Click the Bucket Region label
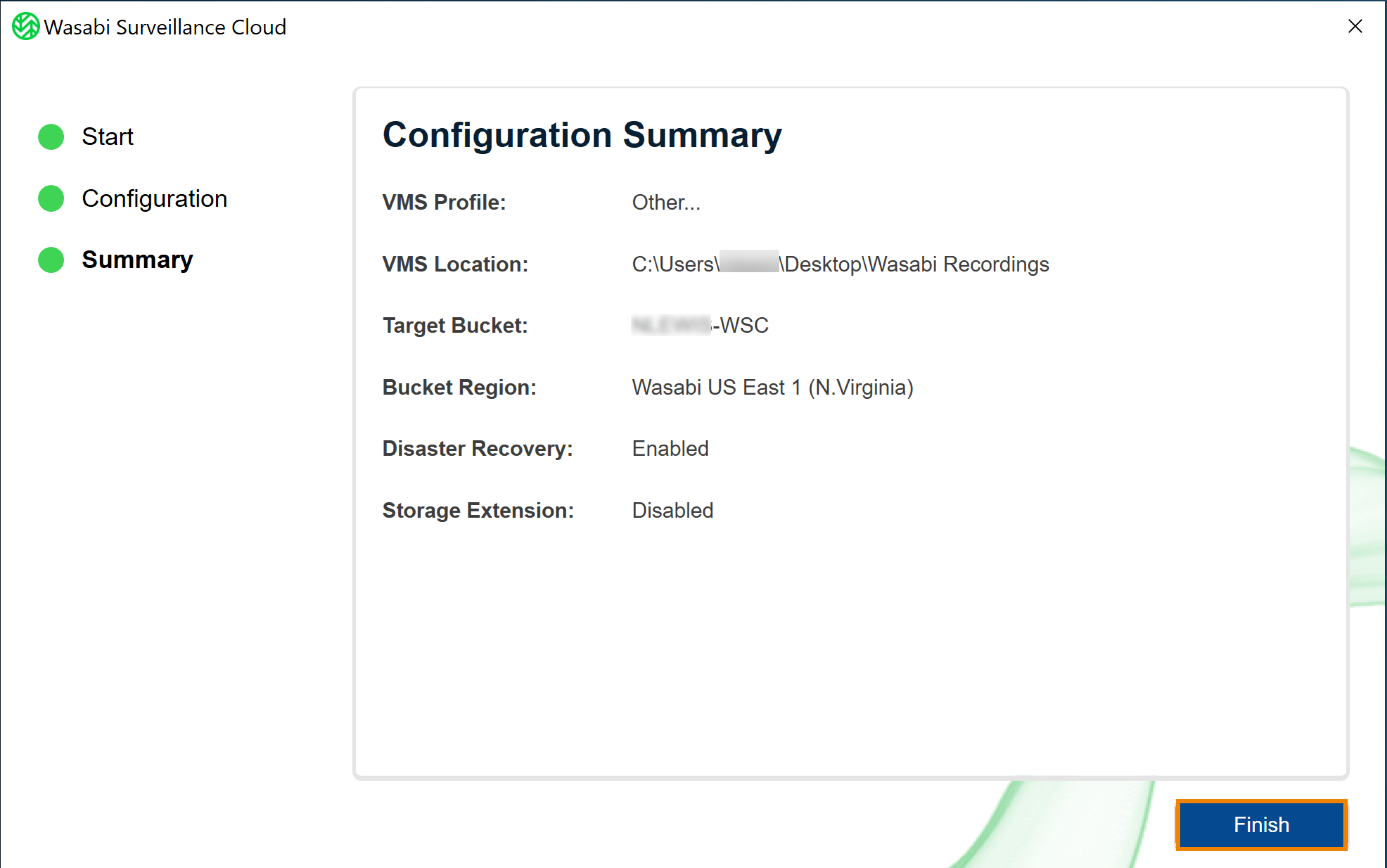1387x868 pixels. tap(460, 388)
